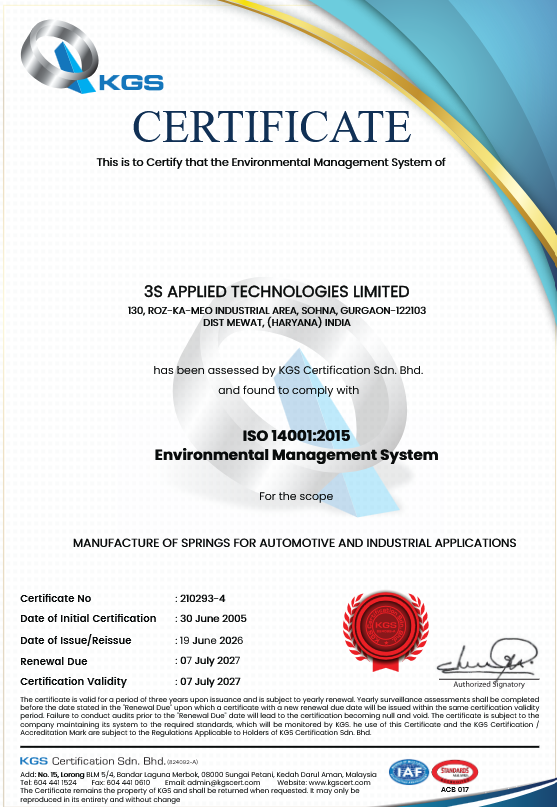Select the '19 June 2026' date value
557x807 pixels.
[x=211, y=641]
